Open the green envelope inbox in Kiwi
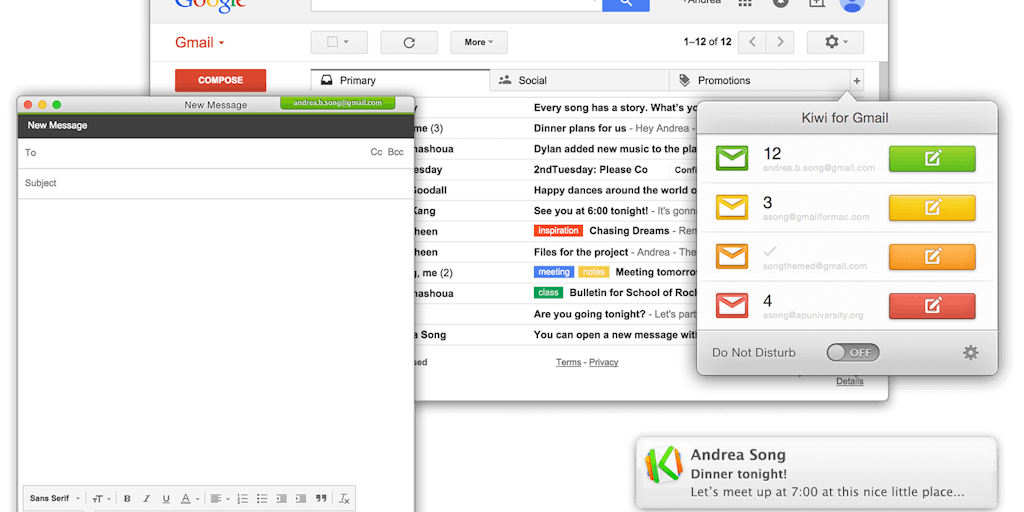1024x512 pixels. click(x=731, y=159)
